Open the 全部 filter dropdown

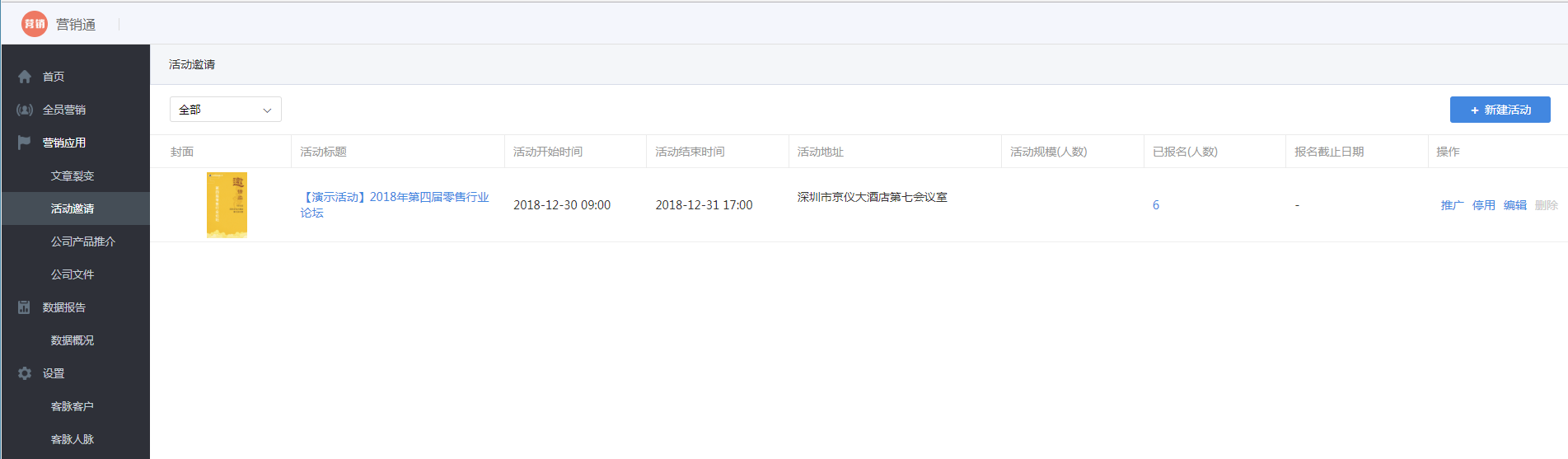(225, 110)
